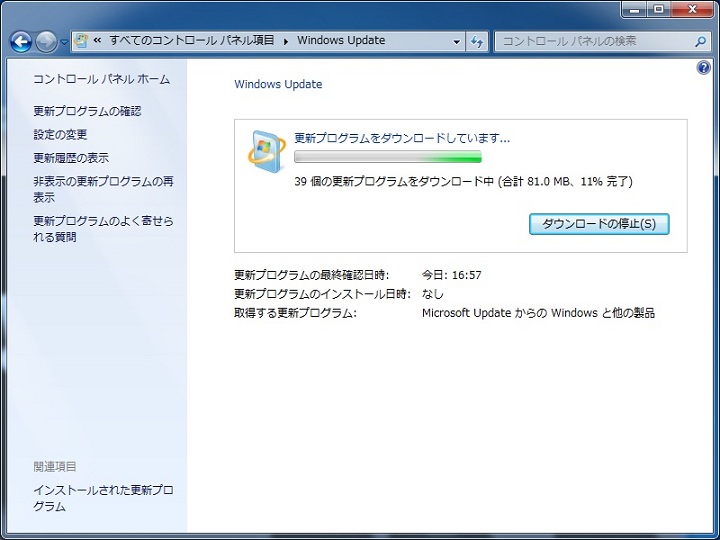Image resolution: width=720 pixels, height=540 pixels.
Task: Click the Control Panel icon in address bar
Action: click(x=81, y=41)
